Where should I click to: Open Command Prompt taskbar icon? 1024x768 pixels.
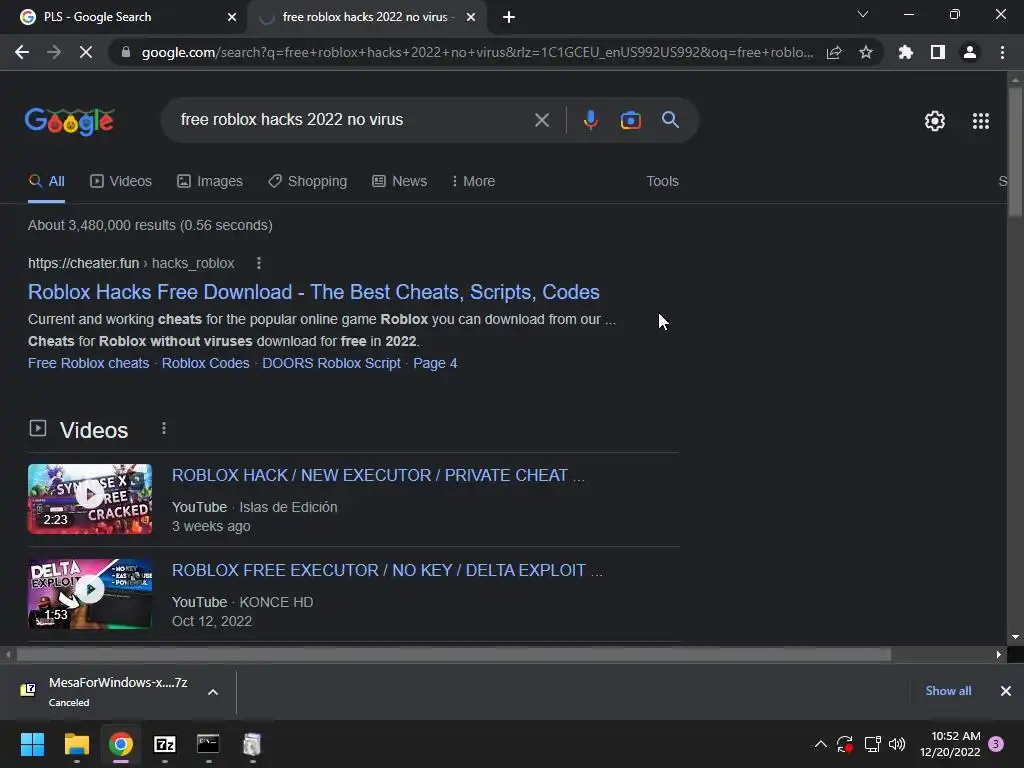[x=208, y=744]
